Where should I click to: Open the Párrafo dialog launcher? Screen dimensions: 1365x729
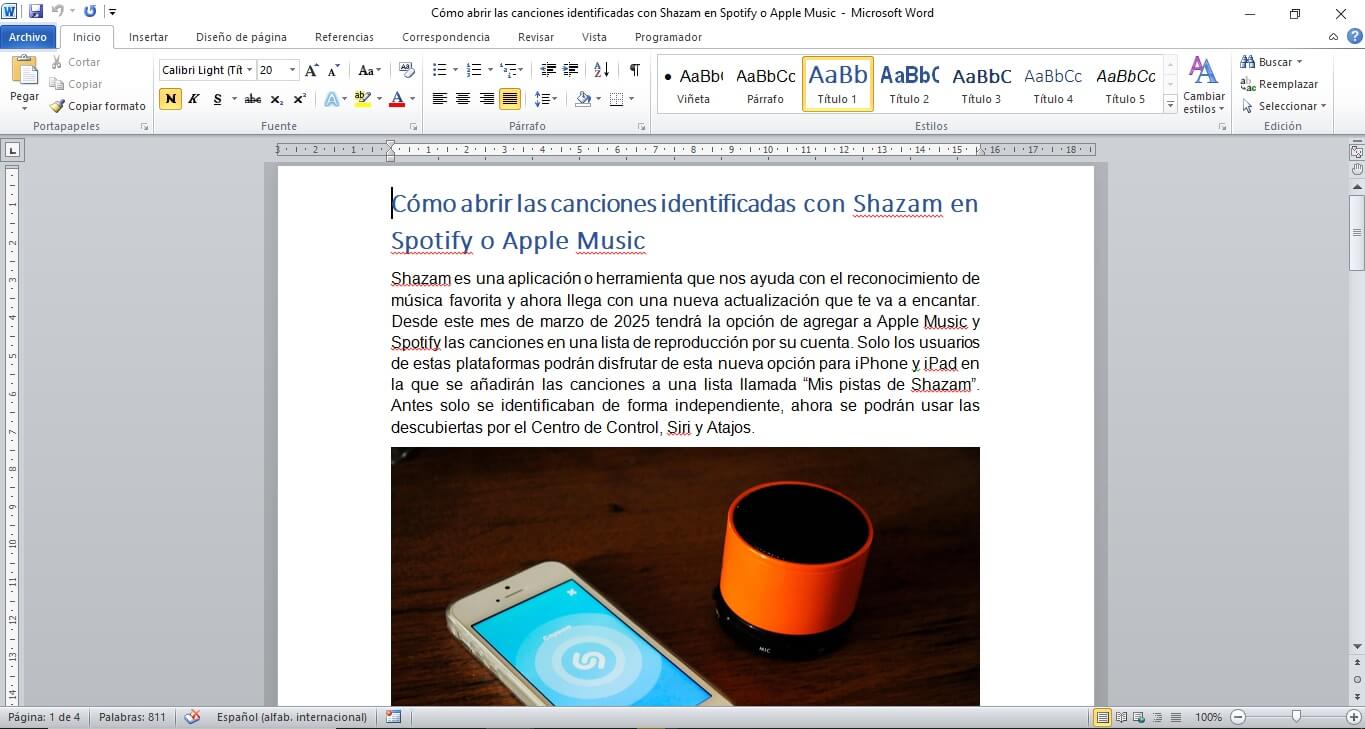pos(641,127)
